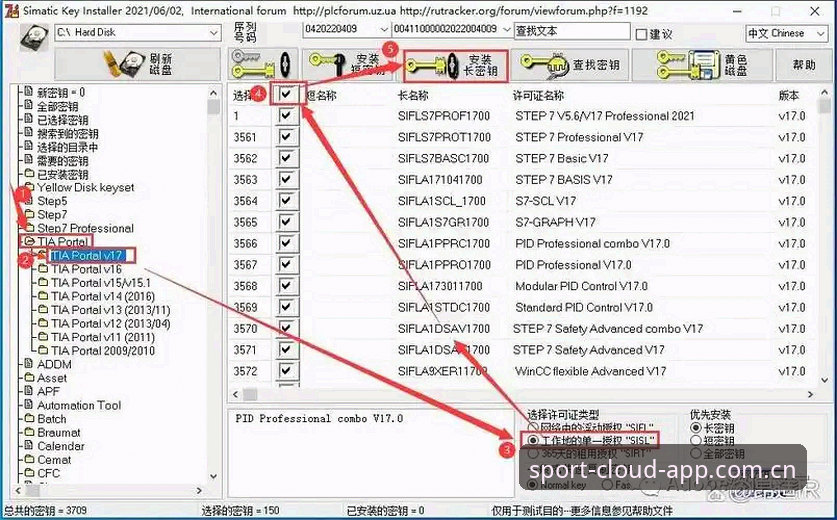Sort by the 短名称 column header

321,96
